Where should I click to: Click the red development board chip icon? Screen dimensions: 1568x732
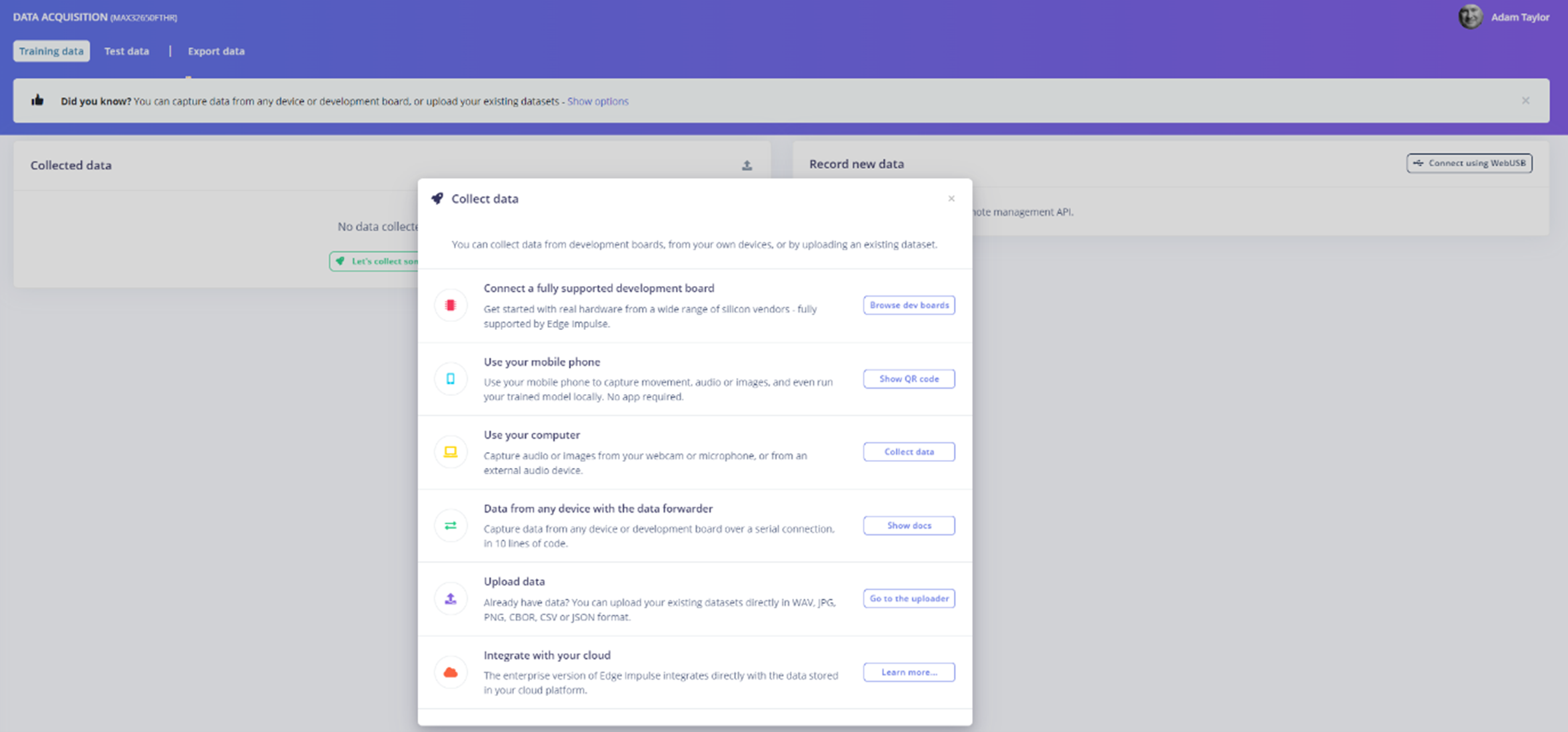tap(451, 305)
